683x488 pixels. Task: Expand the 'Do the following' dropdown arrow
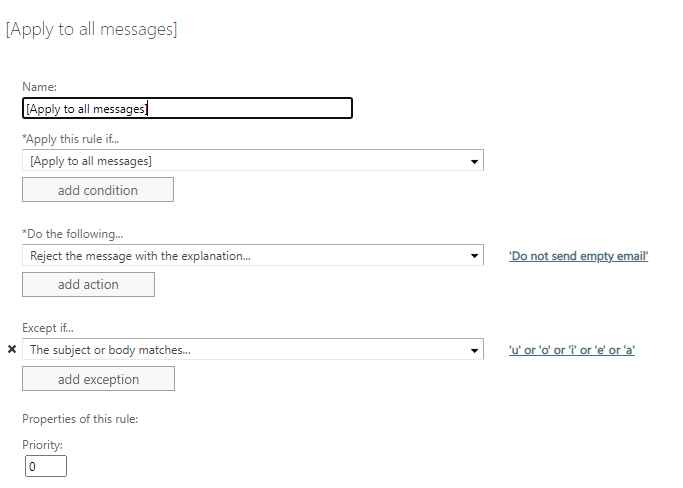(x=473, y=256)
